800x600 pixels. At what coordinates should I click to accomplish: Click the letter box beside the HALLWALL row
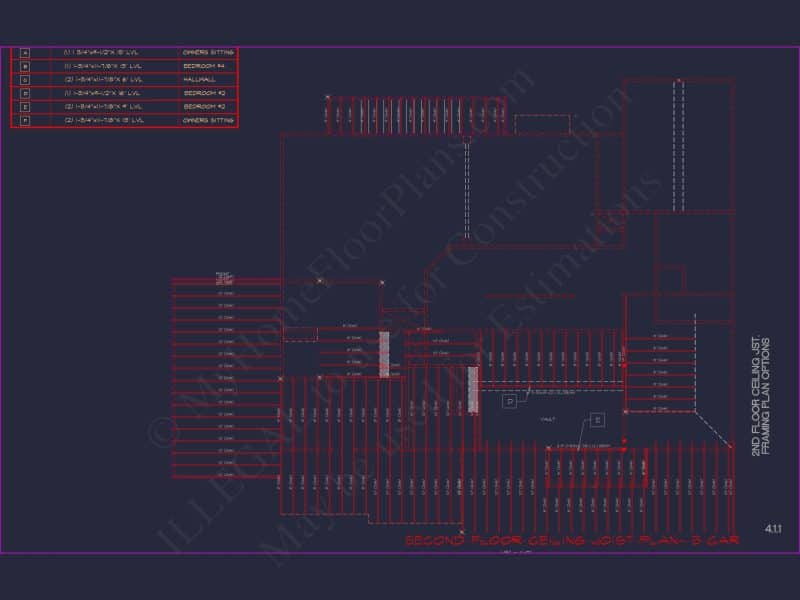25,80
